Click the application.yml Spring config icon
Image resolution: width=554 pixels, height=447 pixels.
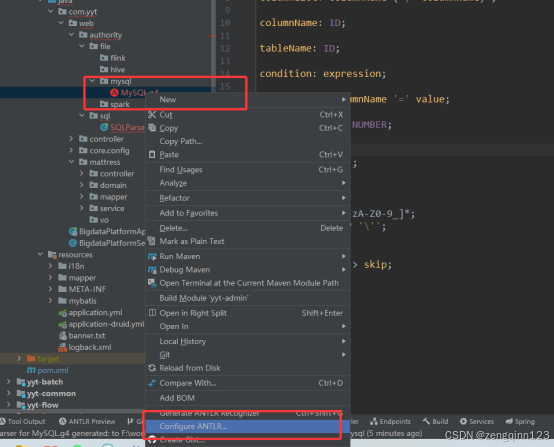click(x=63, y=313)
